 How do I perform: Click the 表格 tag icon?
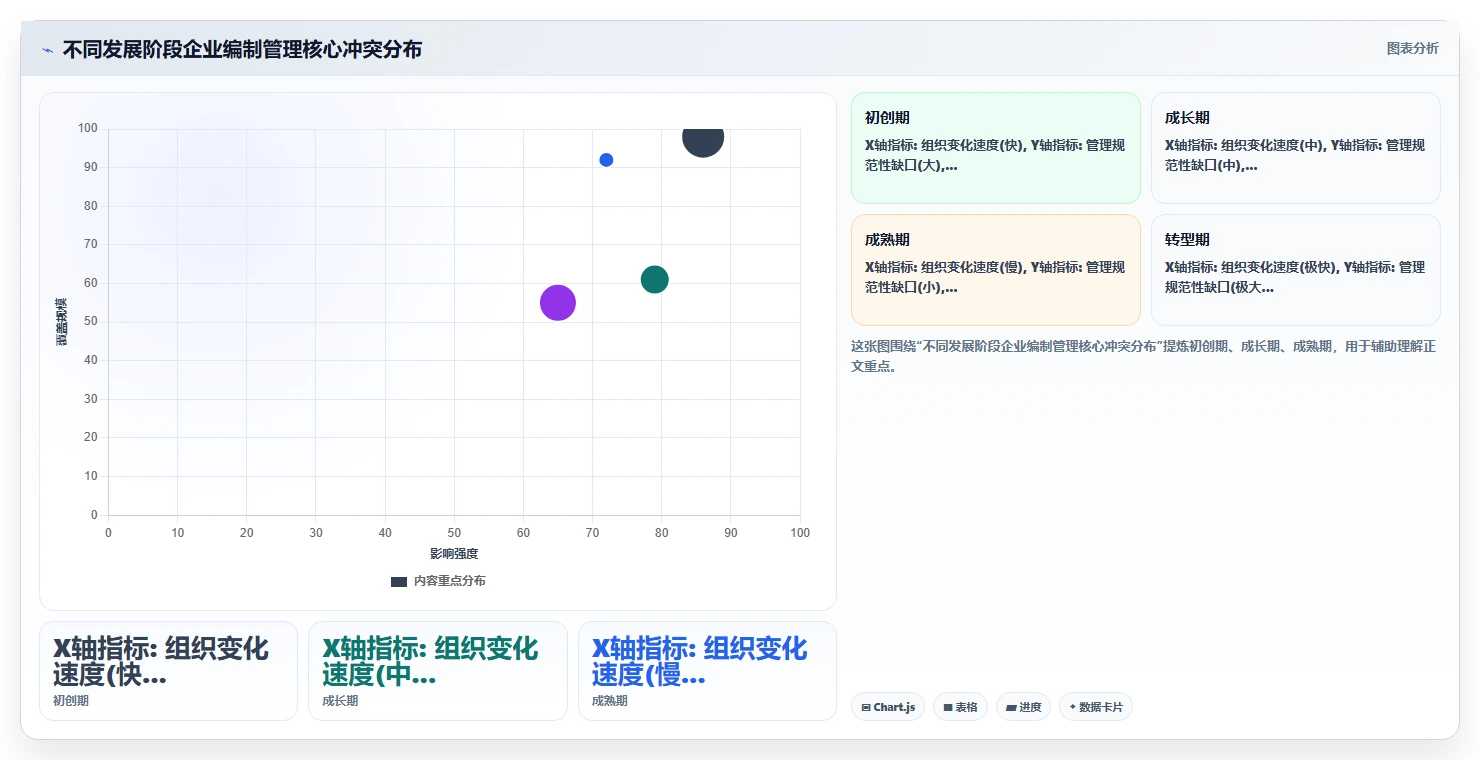click(x=948, y=707)
